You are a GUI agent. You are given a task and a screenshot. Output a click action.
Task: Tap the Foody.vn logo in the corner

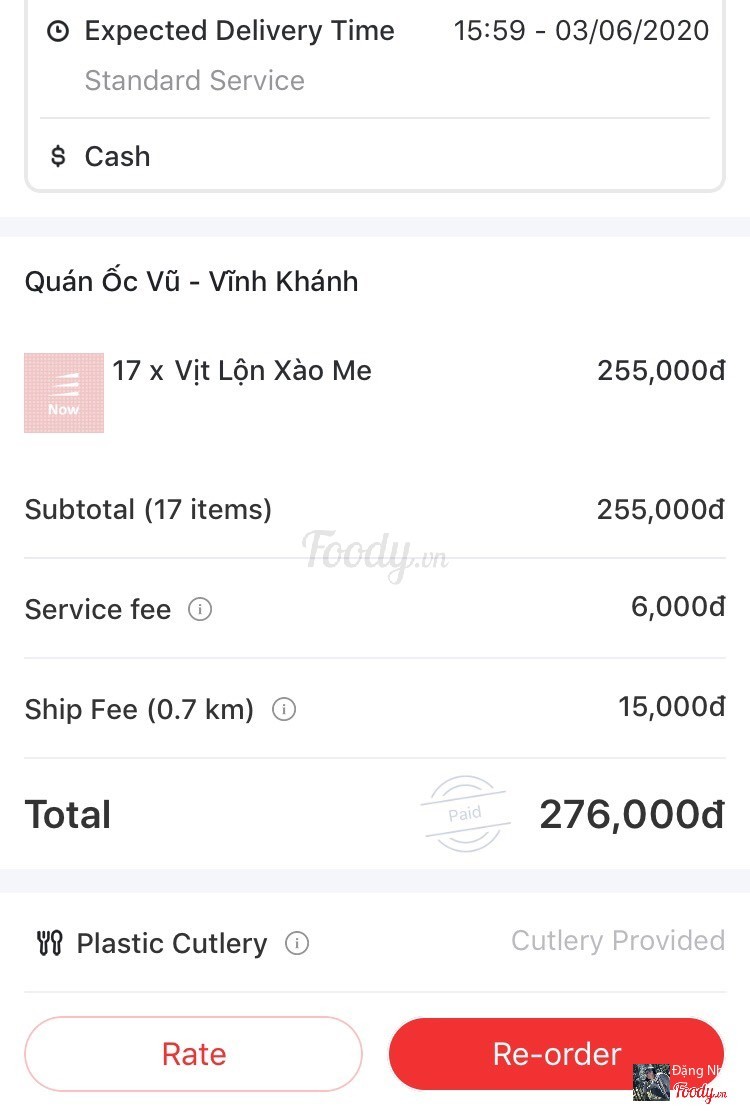[x=700, y=1091]
